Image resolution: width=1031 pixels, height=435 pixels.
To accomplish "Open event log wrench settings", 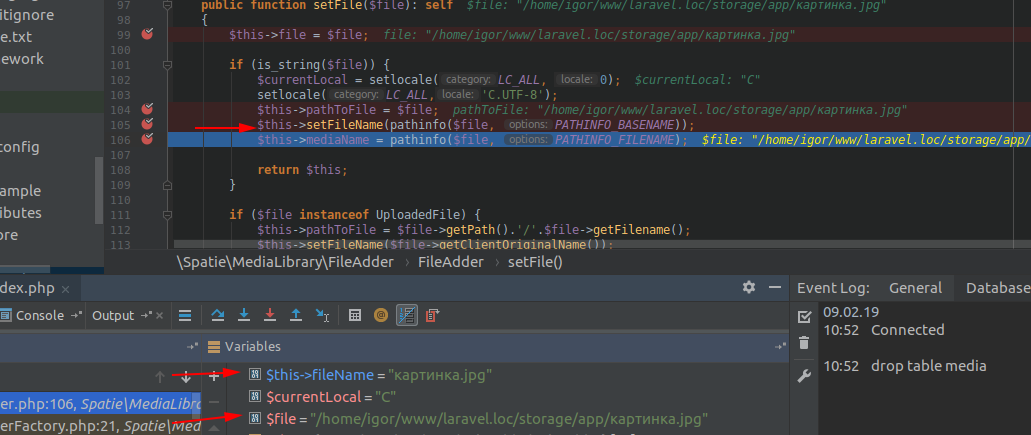I will [x=803, y=376].
